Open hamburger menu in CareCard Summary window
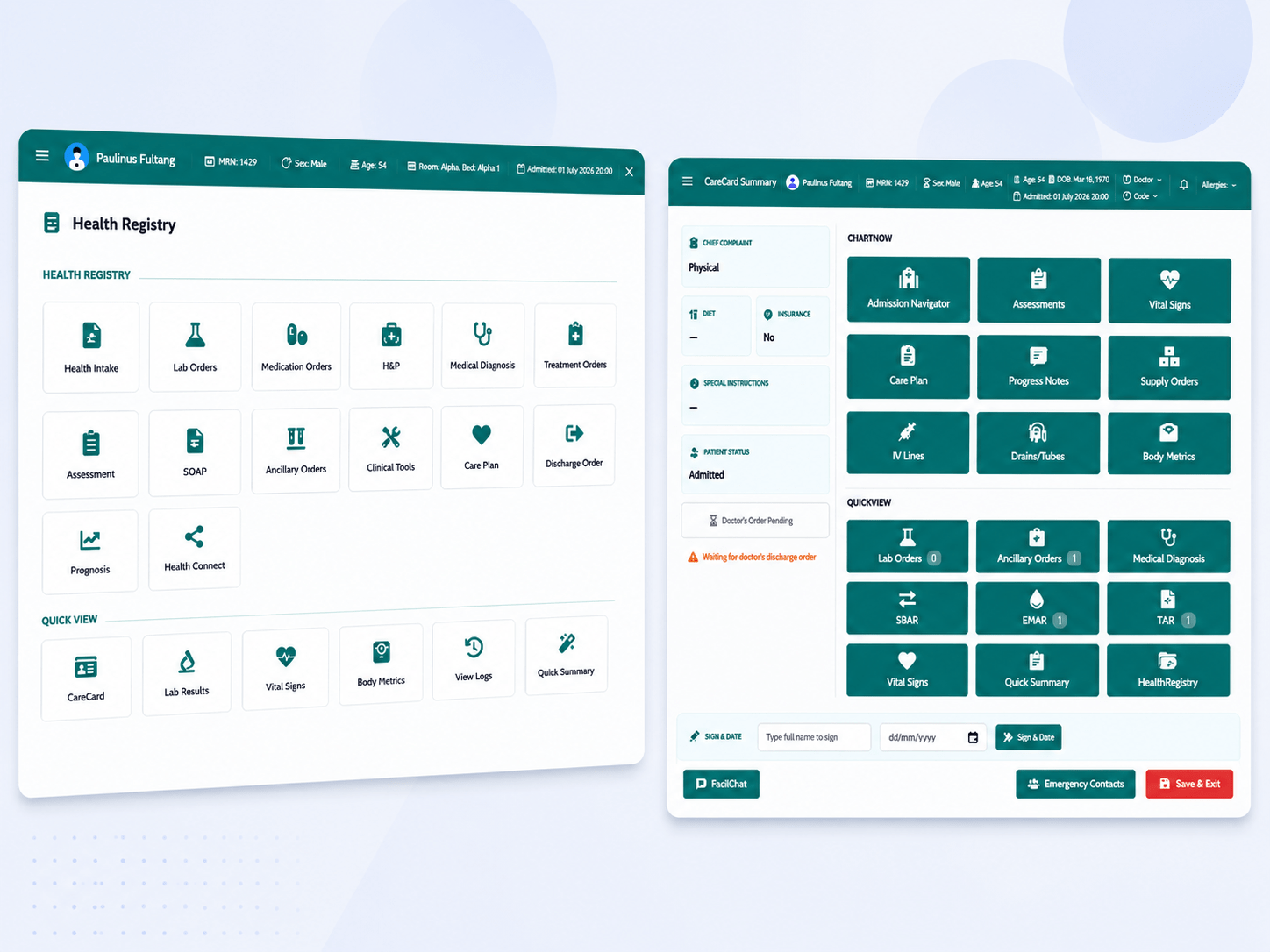The width and height of the screenshot is (1270, 952). click(688, 181)
